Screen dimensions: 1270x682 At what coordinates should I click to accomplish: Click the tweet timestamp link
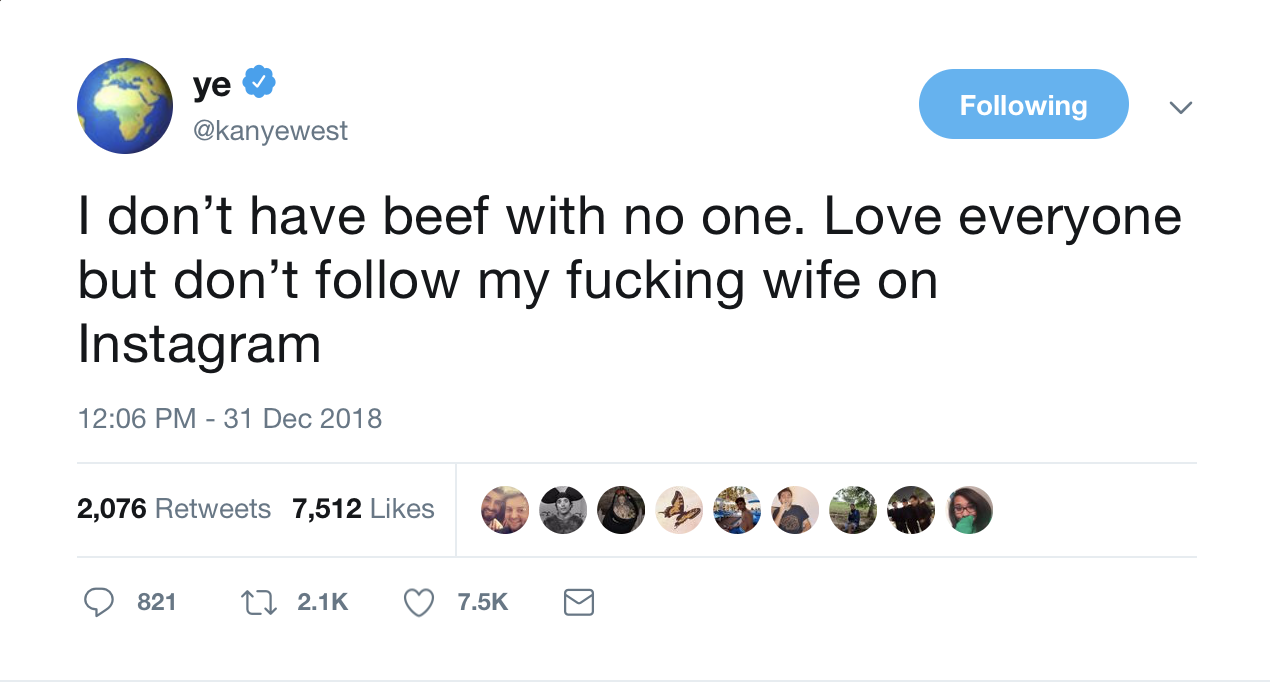[229, 418]
